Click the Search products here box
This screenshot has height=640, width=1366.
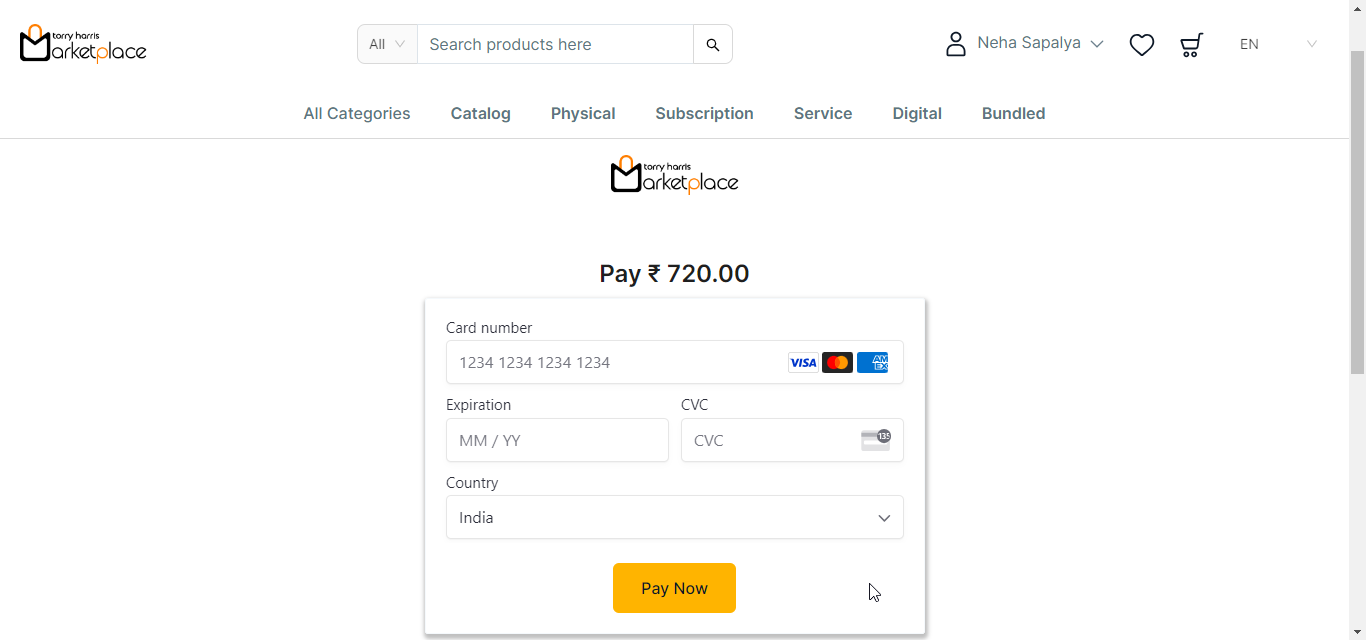[x=555, y=45]
